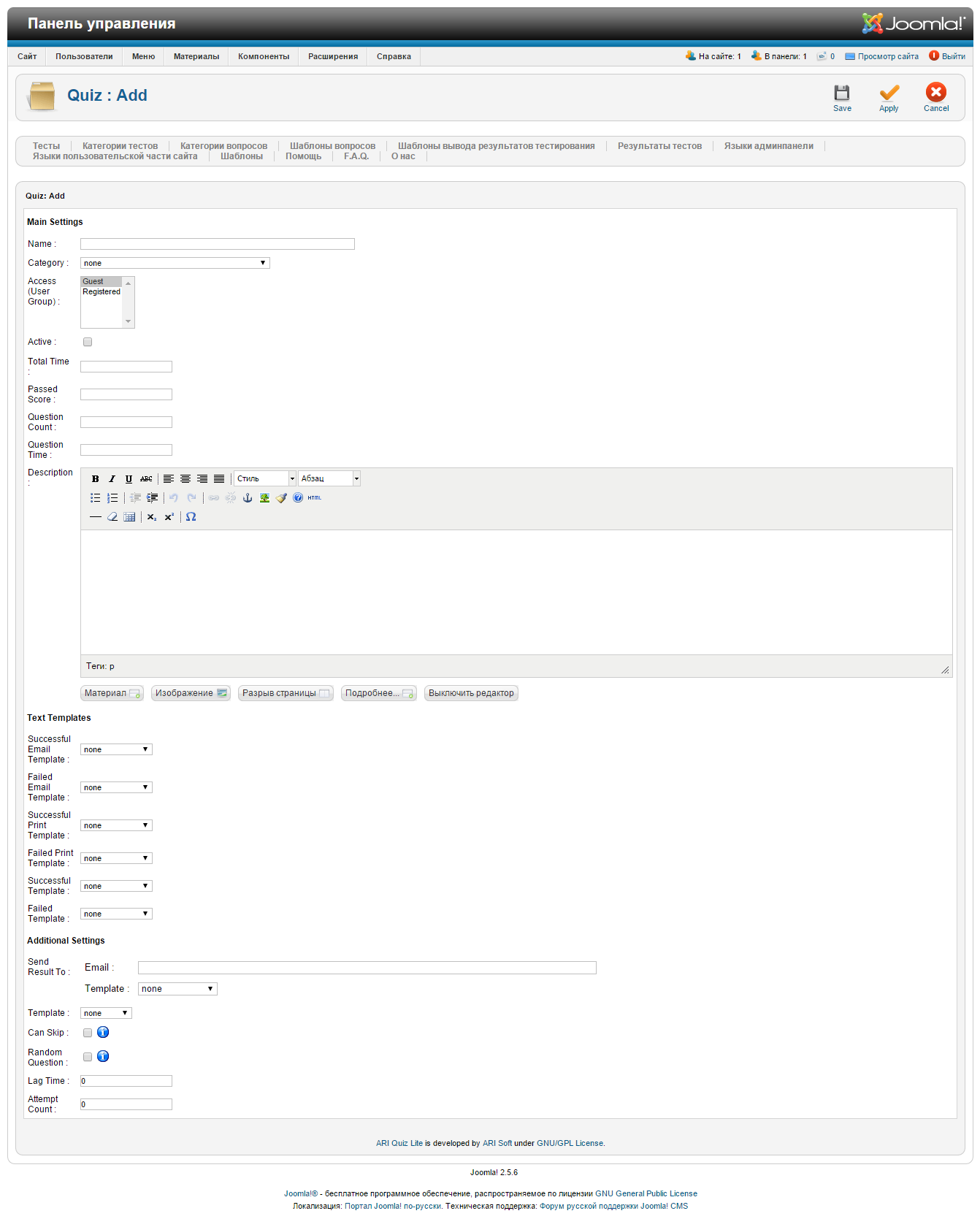
Task: Click Выключить редактор button
Action: (471, 693)
